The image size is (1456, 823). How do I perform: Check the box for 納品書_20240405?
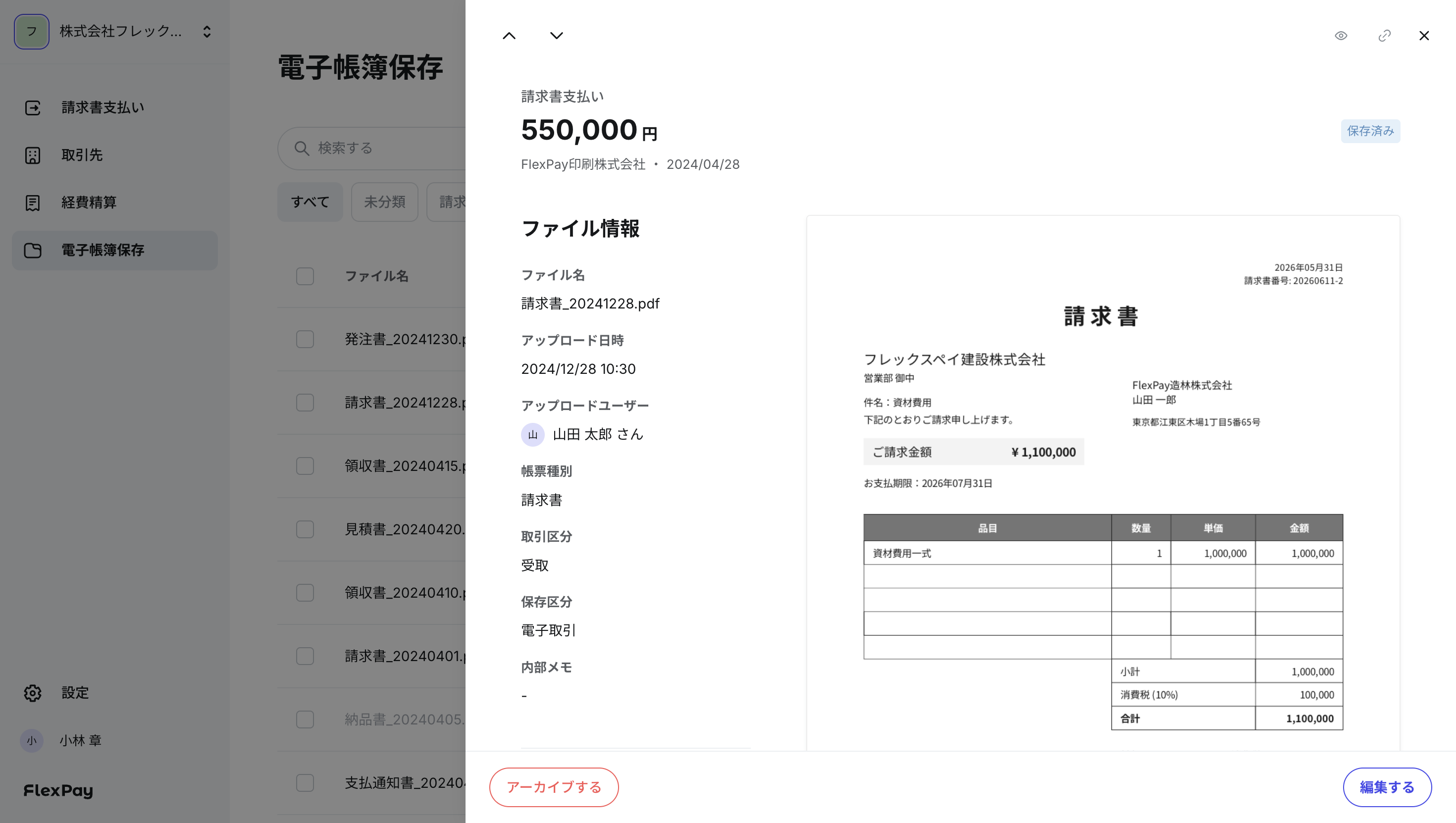tap(305, 719)
